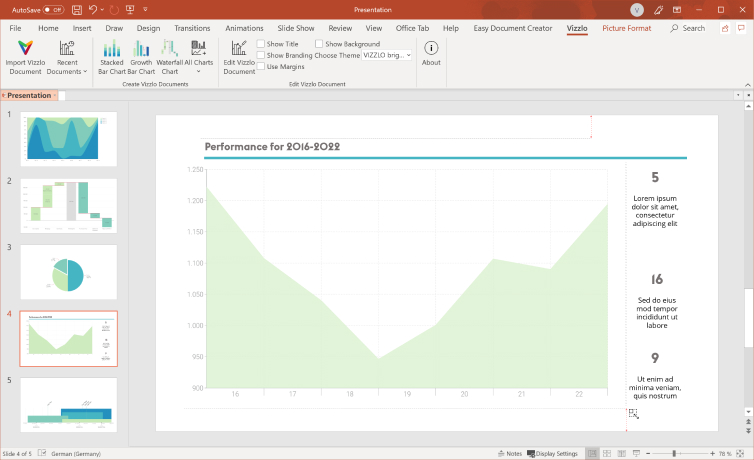Viewport: 754px width, 460px height.
Task: Open the Comments icon
Action: 741,28
